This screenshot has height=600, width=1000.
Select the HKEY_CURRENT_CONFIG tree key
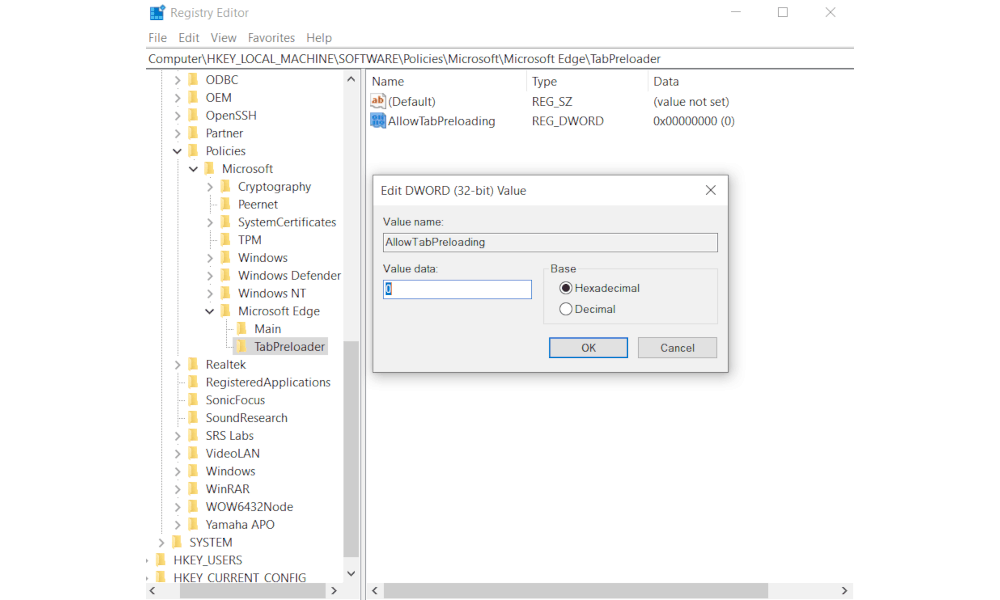(x=240, y=577)
